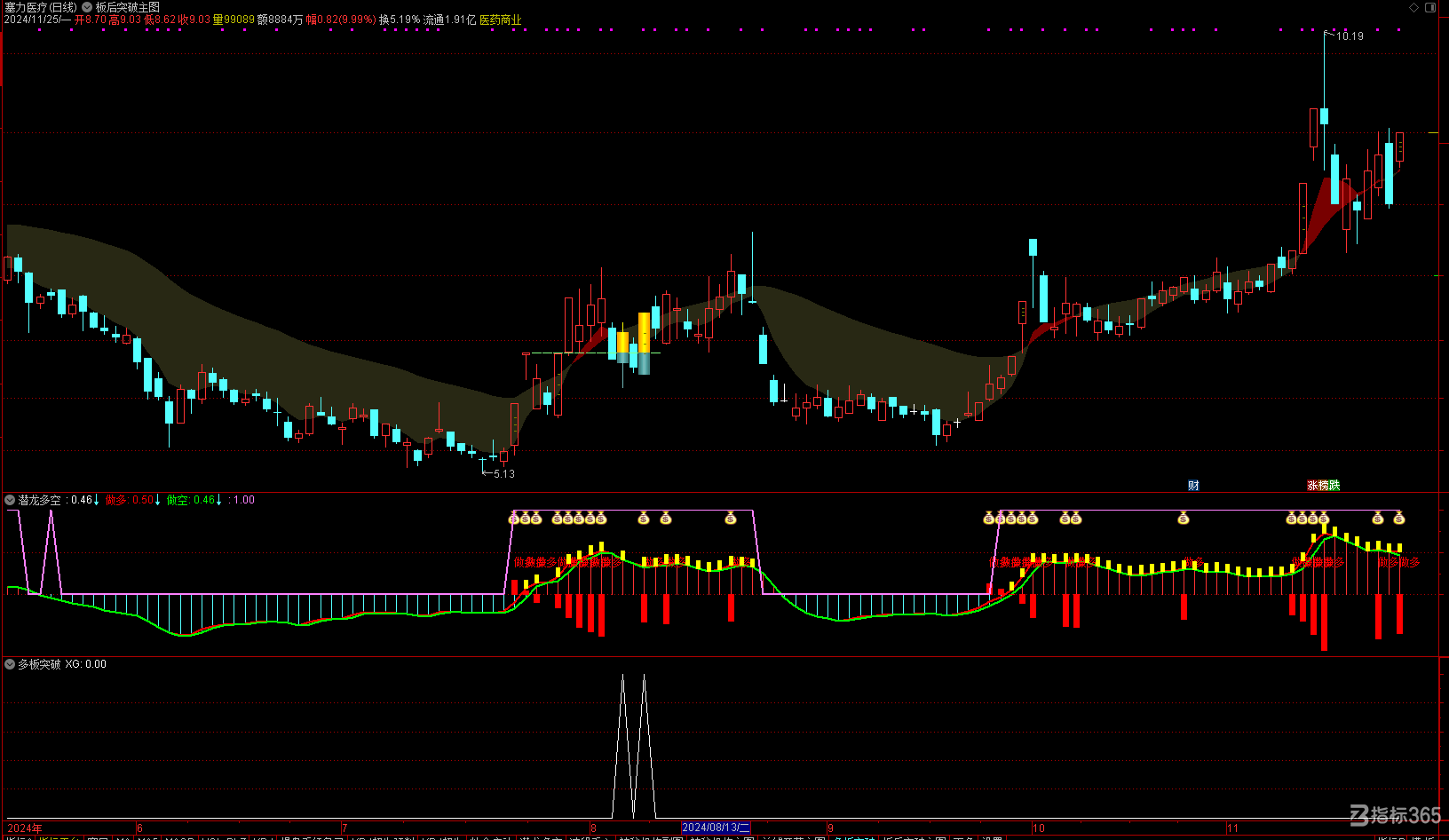Screen dimensions: 1449x840
Task: Click the float value 流通1.91亿
Action: (x=449, y=20)
